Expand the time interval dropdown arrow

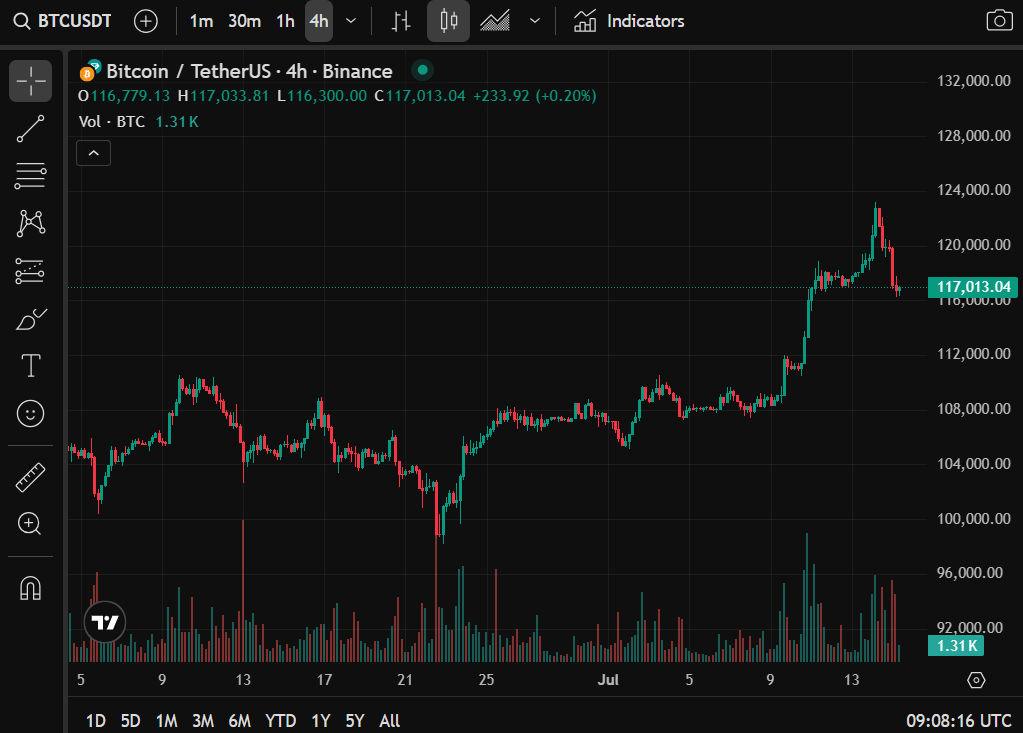coord(351,21)
